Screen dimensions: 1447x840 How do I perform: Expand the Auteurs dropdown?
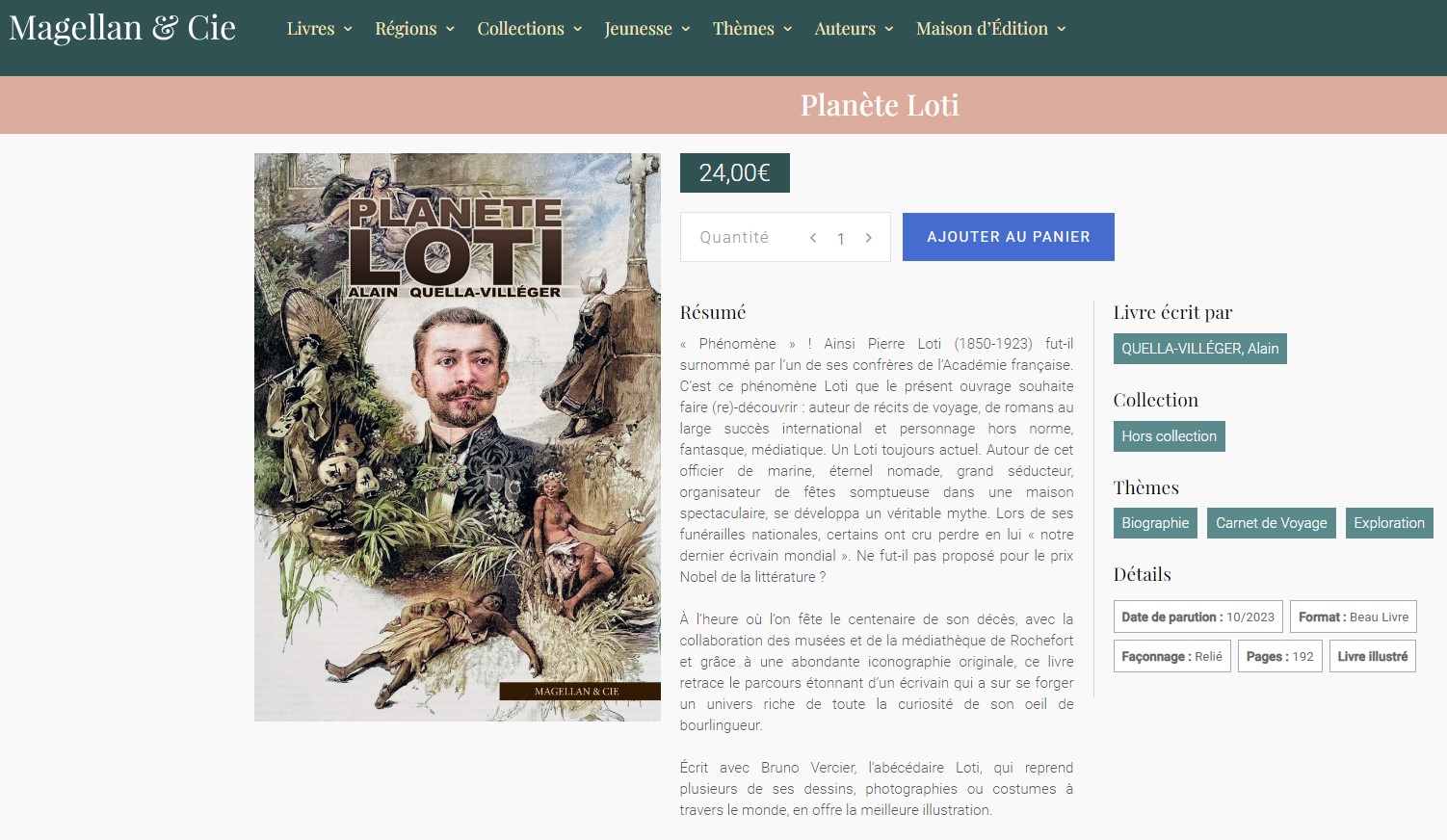click(x=854, y=29)
